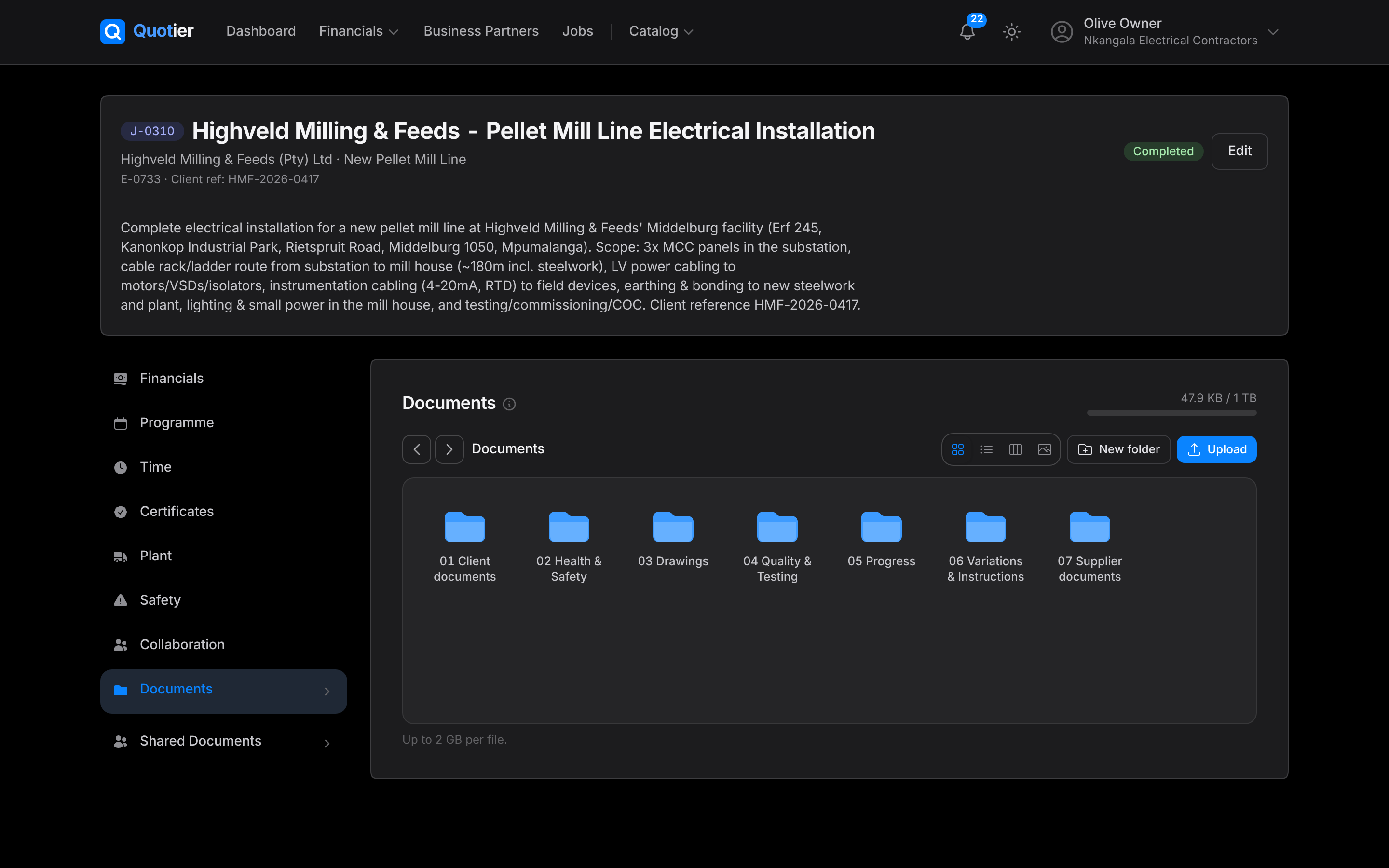The height and width of the screenshot is (868, 1389).
Task: Open Business Partners page
Action: tap(481, 31)
